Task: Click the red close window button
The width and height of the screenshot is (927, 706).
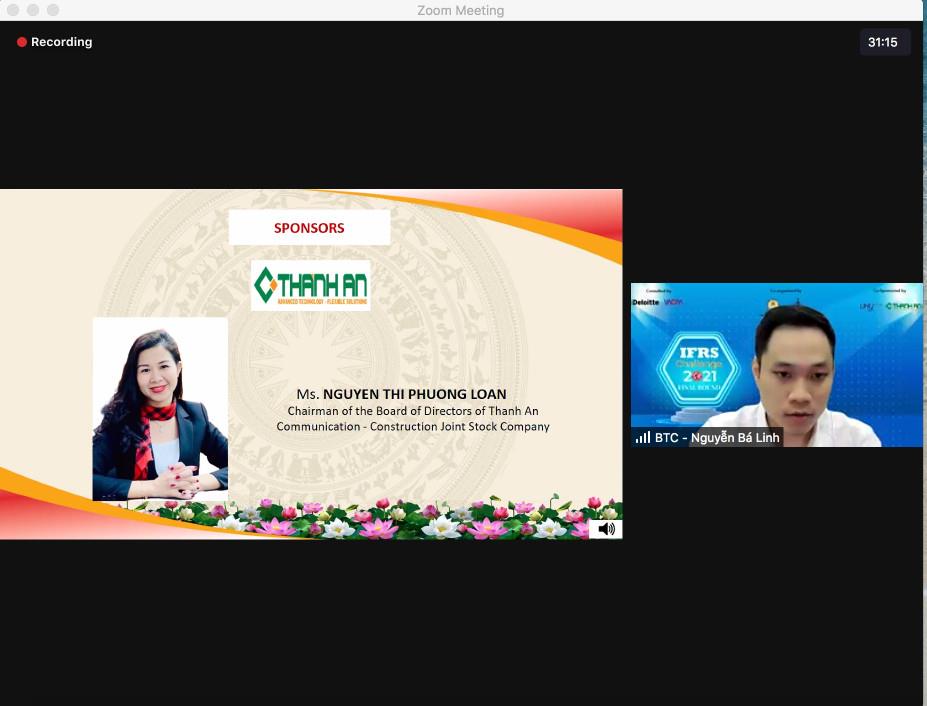Action: click(x=13, y=9)
